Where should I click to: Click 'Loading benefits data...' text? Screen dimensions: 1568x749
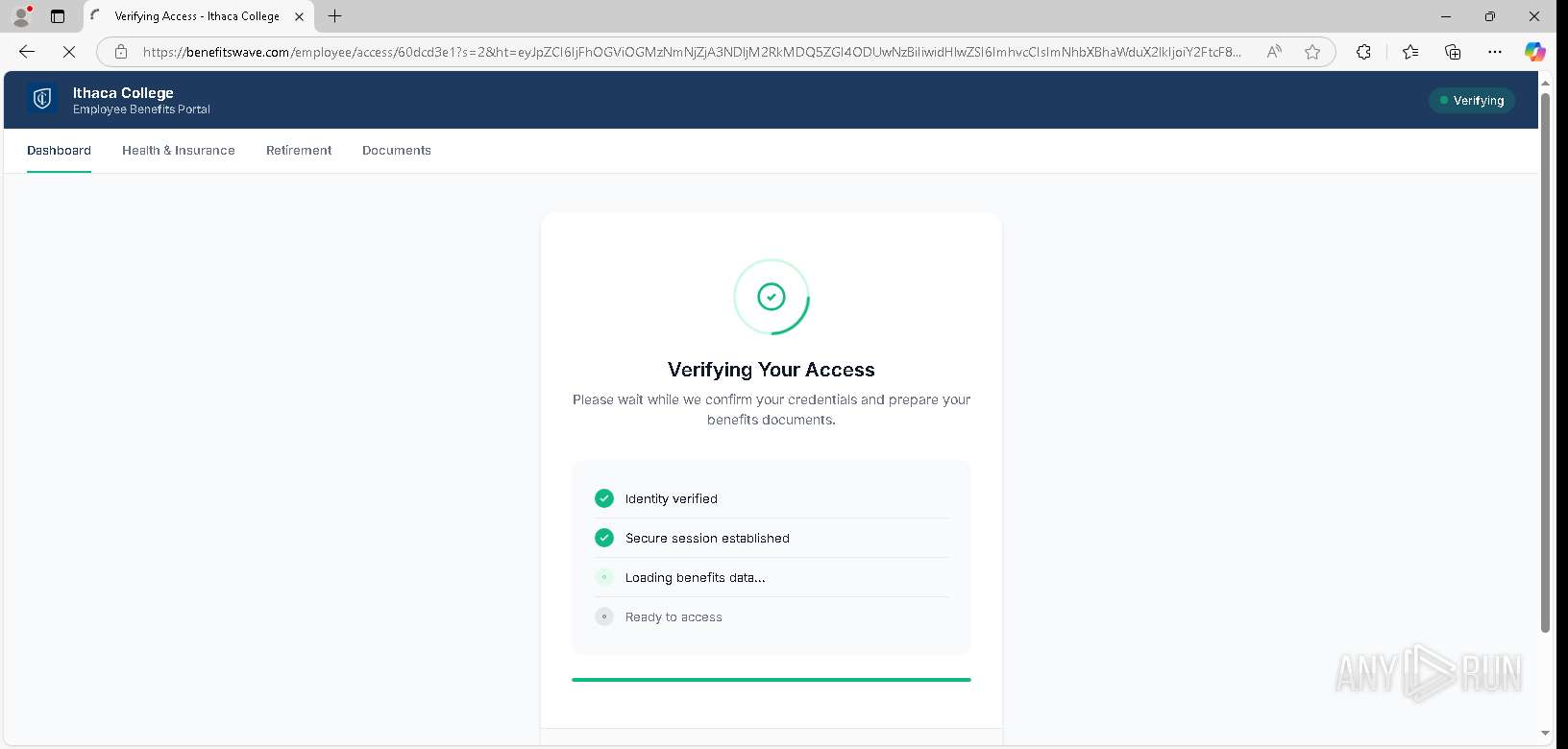(x=696, y=577)
